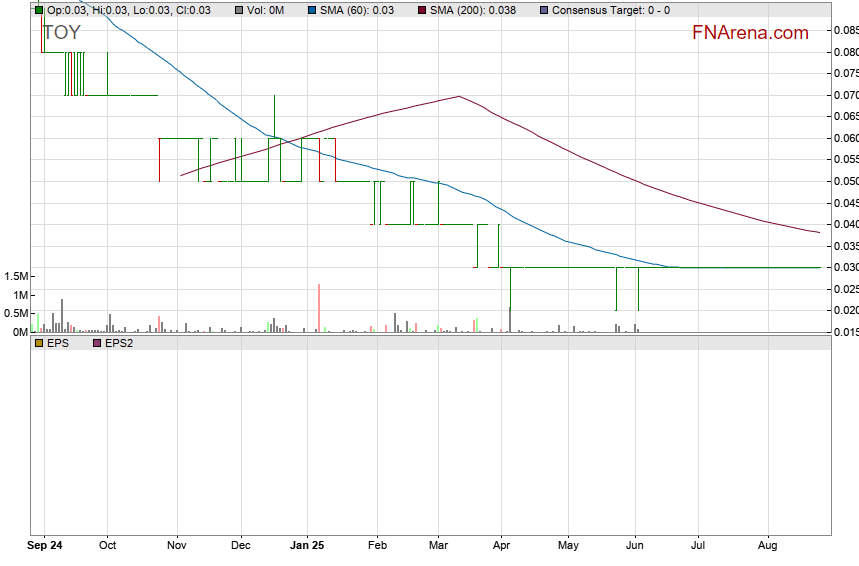Select the Sep 24 date axis label

(x=45, y=546)
